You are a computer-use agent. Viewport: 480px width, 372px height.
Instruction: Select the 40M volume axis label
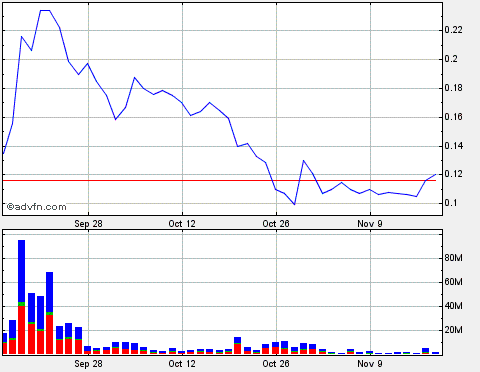[x=453, y=306]
